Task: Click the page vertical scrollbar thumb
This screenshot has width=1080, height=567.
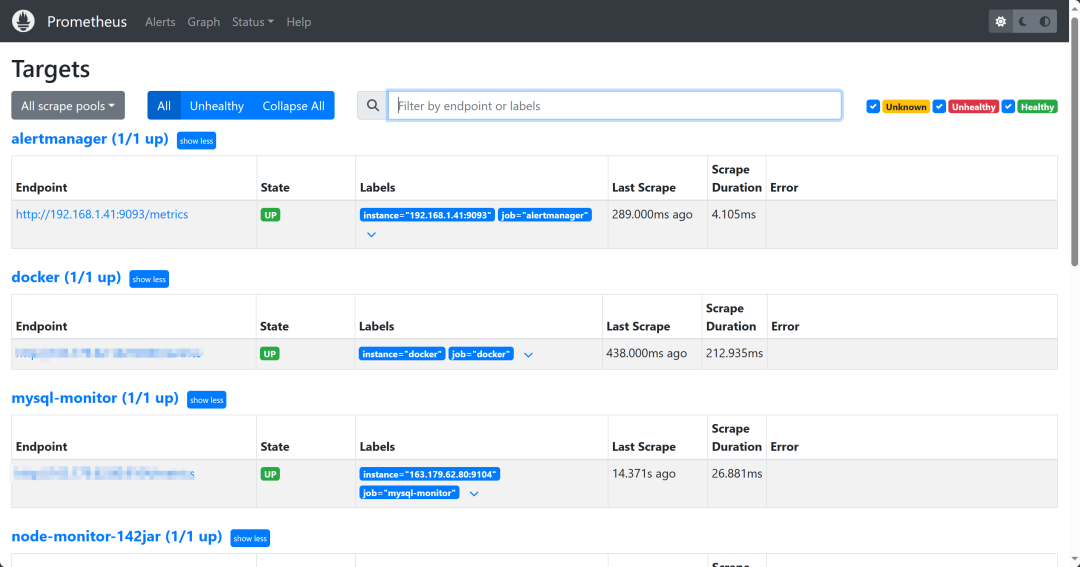Action: click(x=1074, y=141)
